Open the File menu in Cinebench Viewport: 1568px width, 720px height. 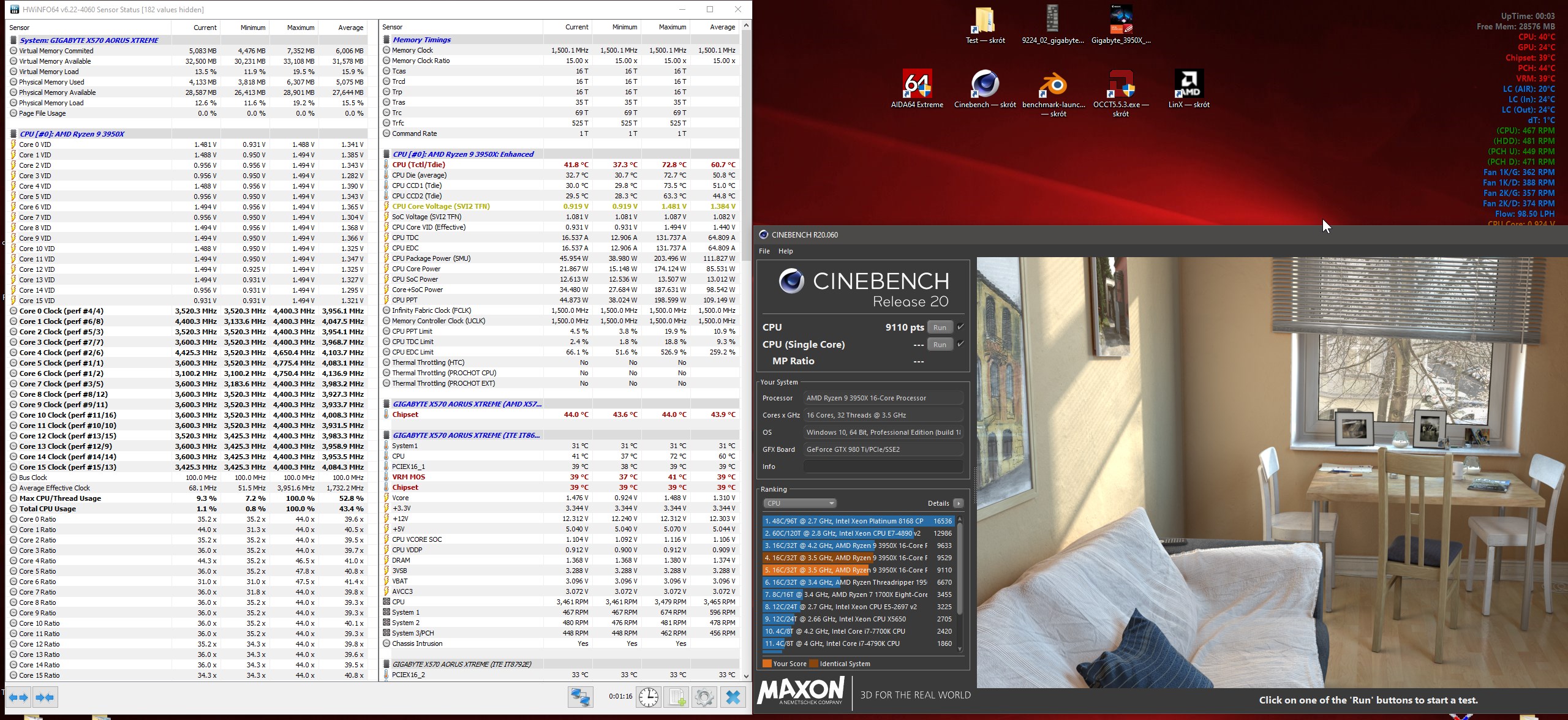pyautogui.click(x=764, y=251)
